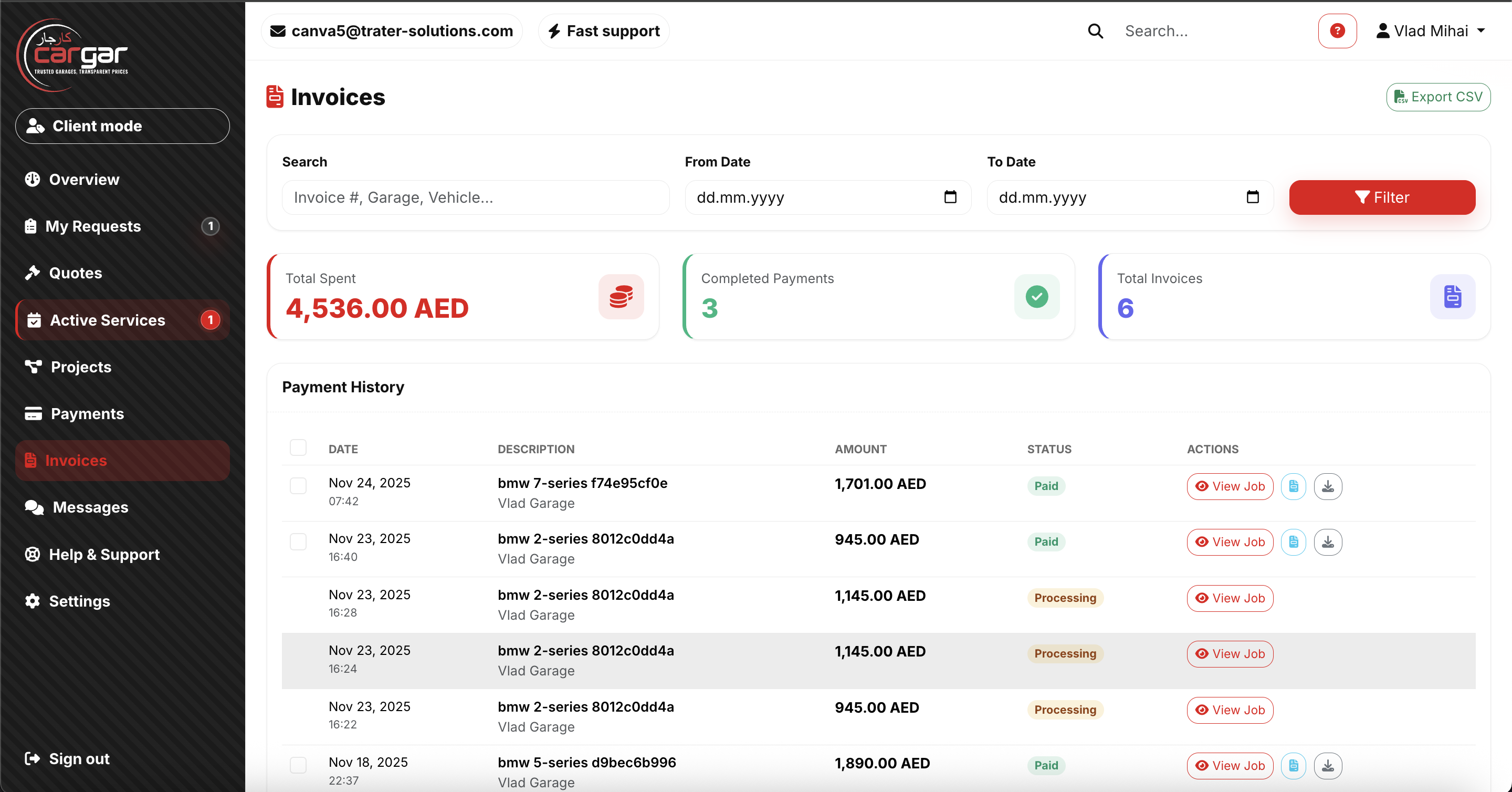The width and height of the screenshot is (1512, 792).
Task: Click download icon for 945.00 AED paid row
Action: [1327, 542]
